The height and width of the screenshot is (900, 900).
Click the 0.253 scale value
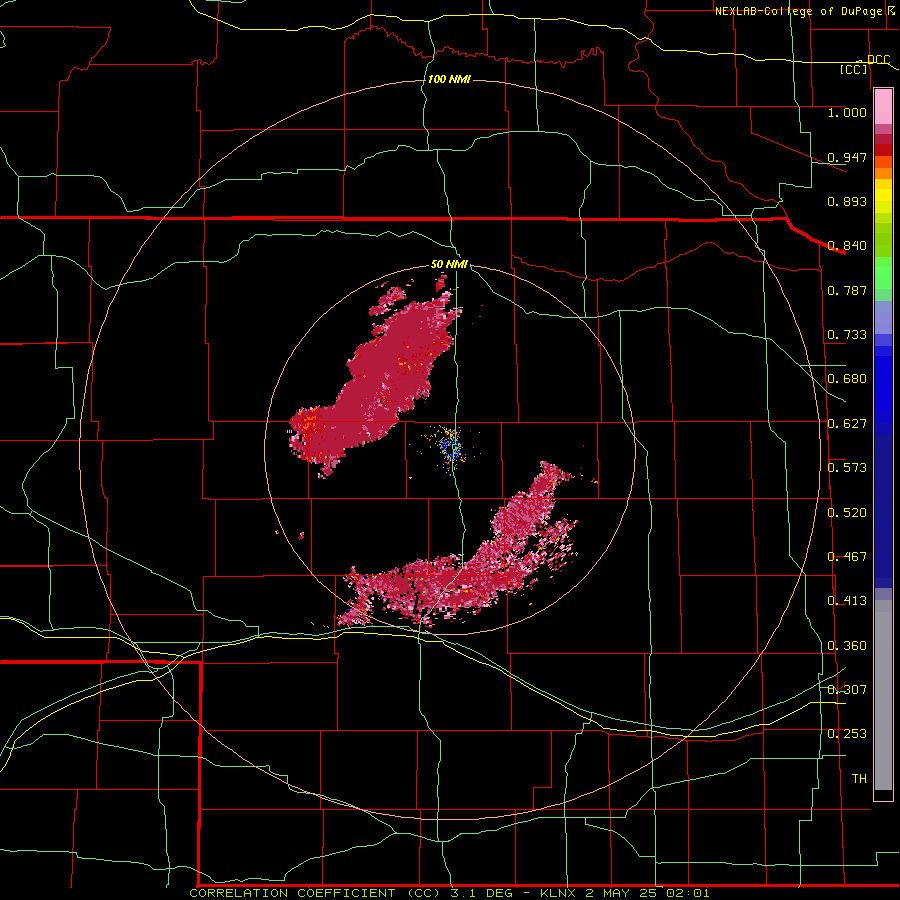click(x=847, y=734)
